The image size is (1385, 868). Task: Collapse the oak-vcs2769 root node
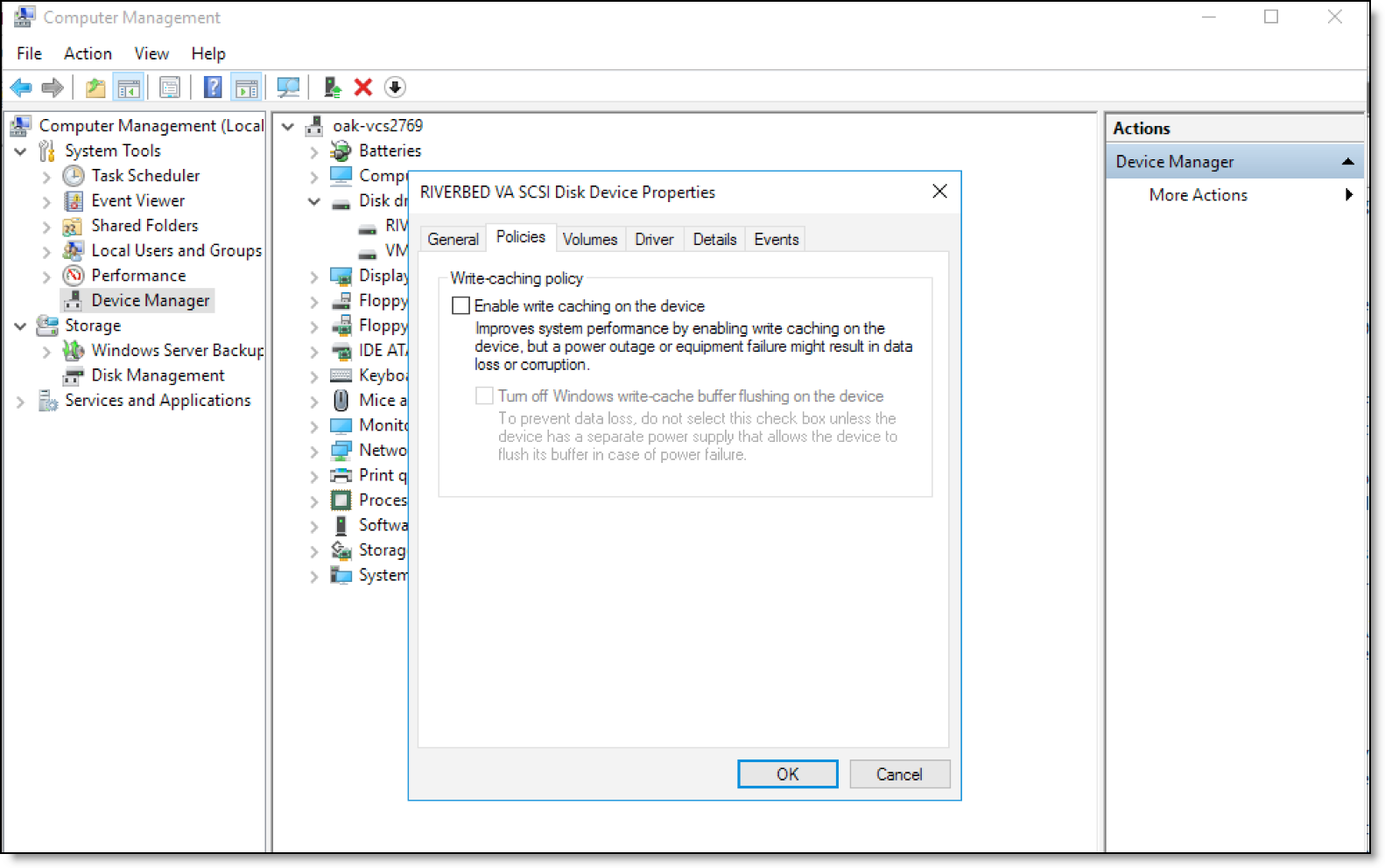[288, 126]
